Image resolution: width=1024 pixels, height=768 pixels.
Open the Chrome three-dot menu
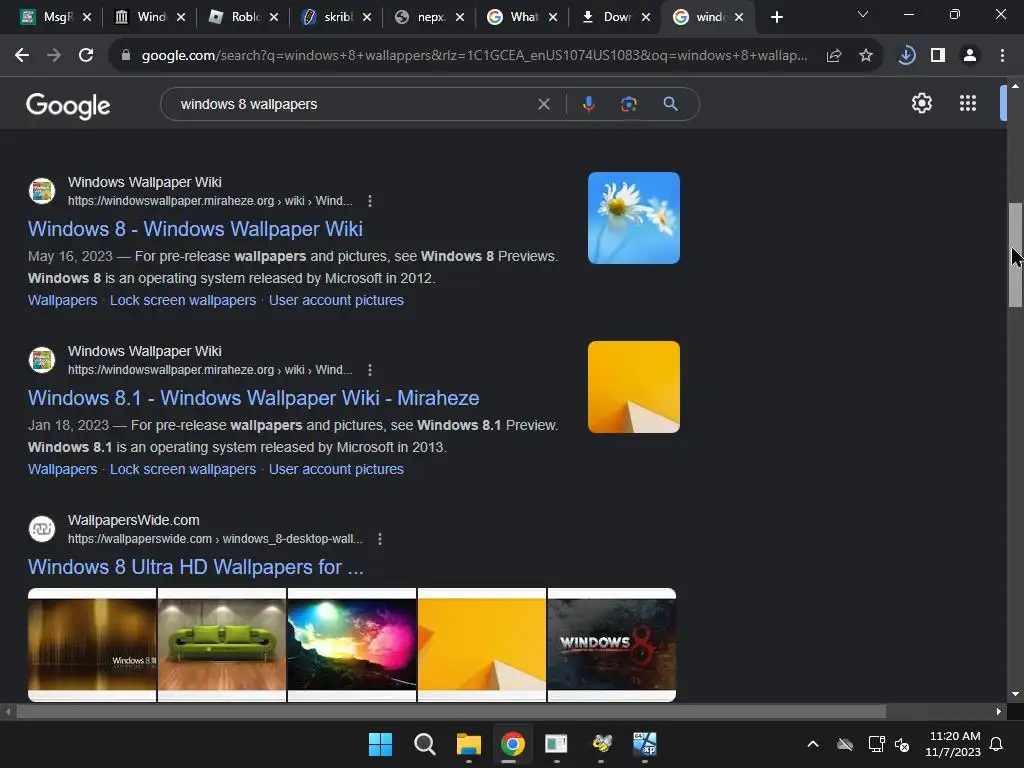point(1002,56)
